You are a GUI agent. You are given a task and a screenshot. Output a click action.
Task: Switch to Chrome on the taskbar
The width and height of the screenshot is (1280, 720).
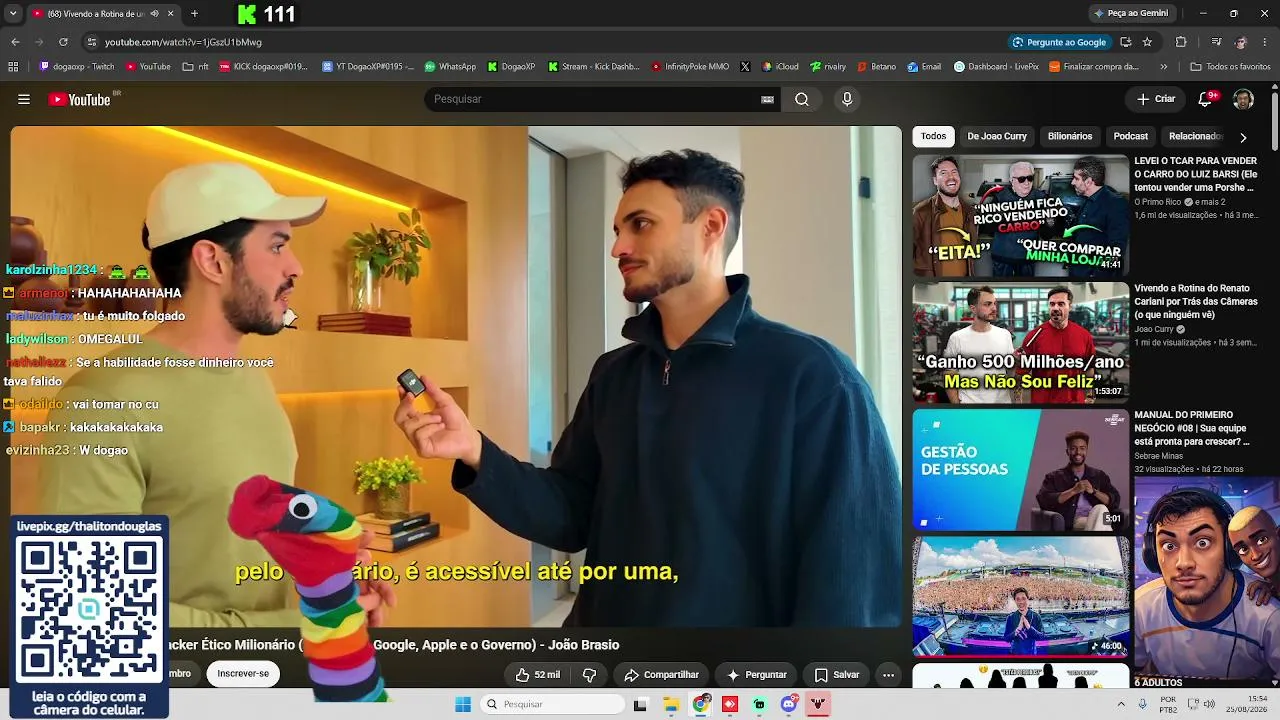point(701,704)
